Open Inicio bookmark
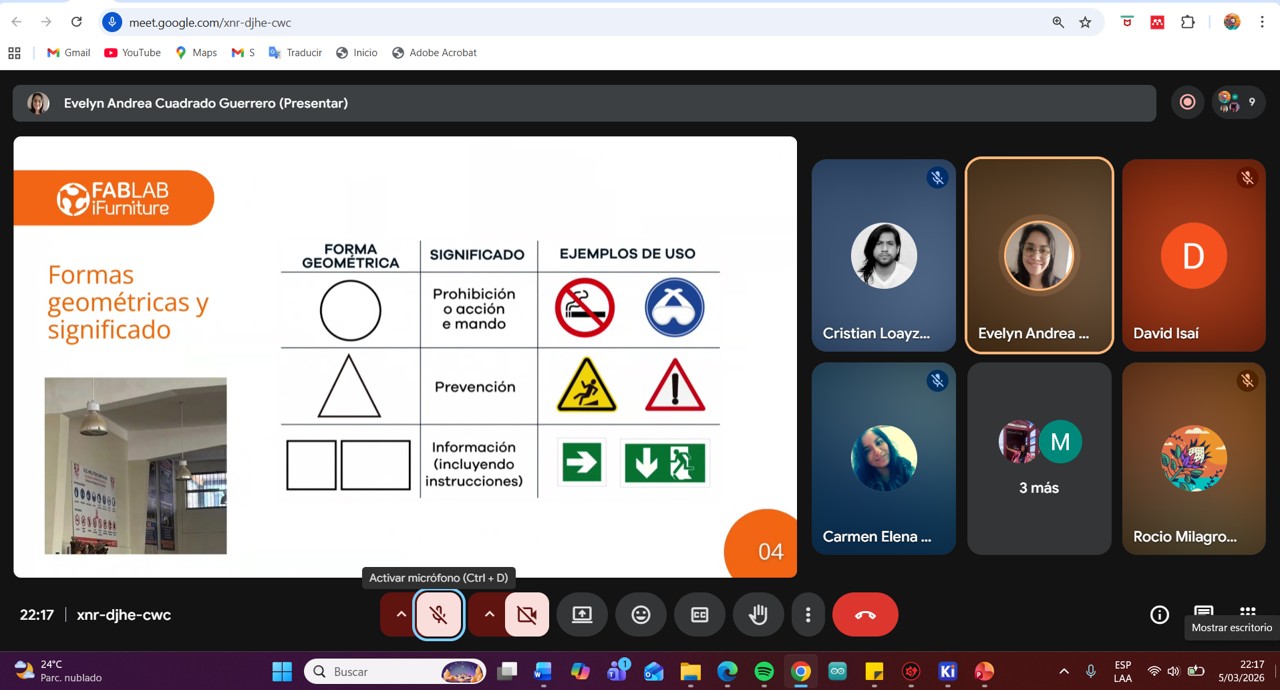 tap(357, 53)
